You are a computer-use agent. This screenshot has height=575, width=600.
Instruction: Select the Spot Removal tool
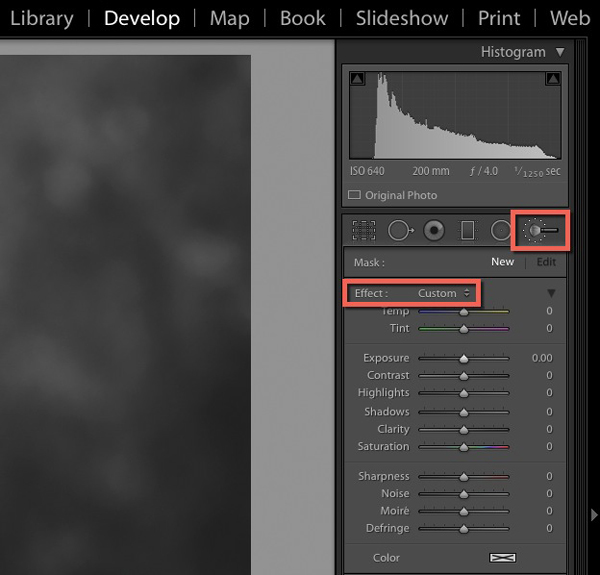click(401, 230)
